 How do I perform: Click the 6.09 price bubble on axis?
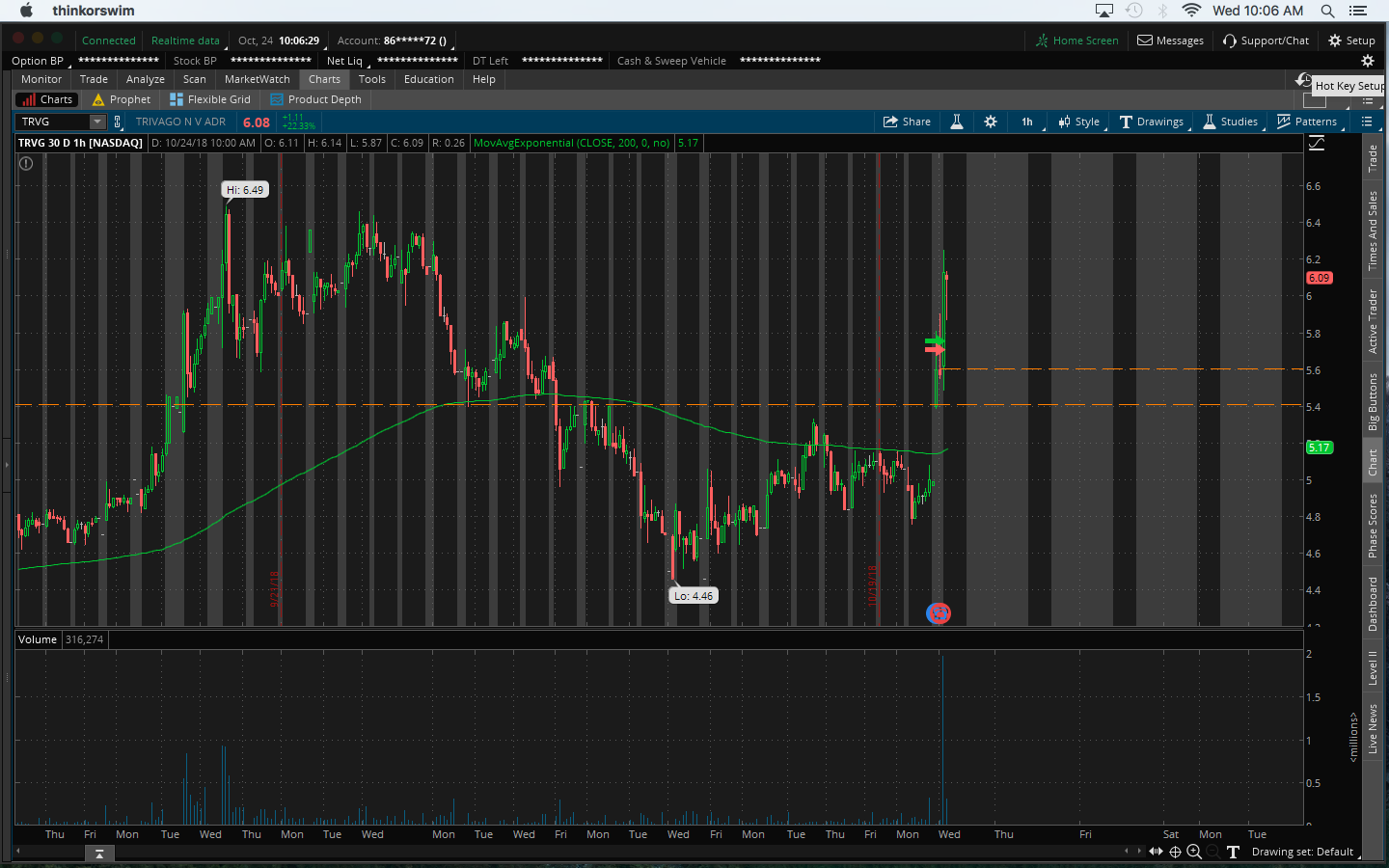click(1319, 278)
